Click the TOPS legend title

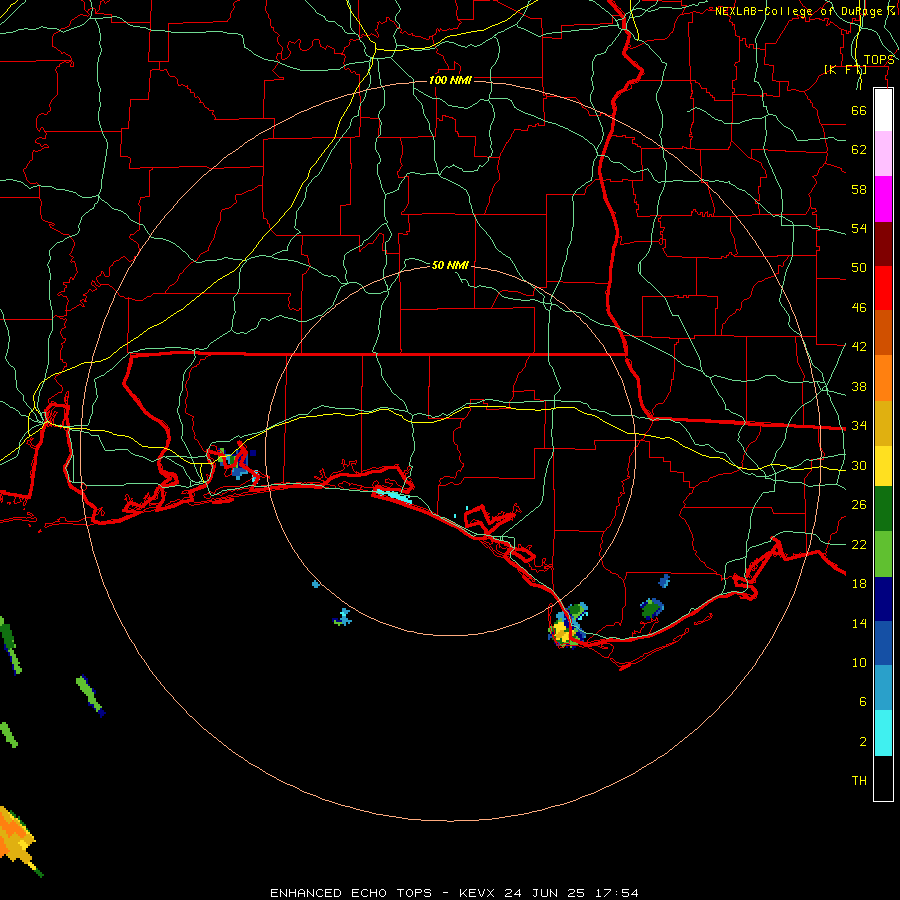pos(879,60)
